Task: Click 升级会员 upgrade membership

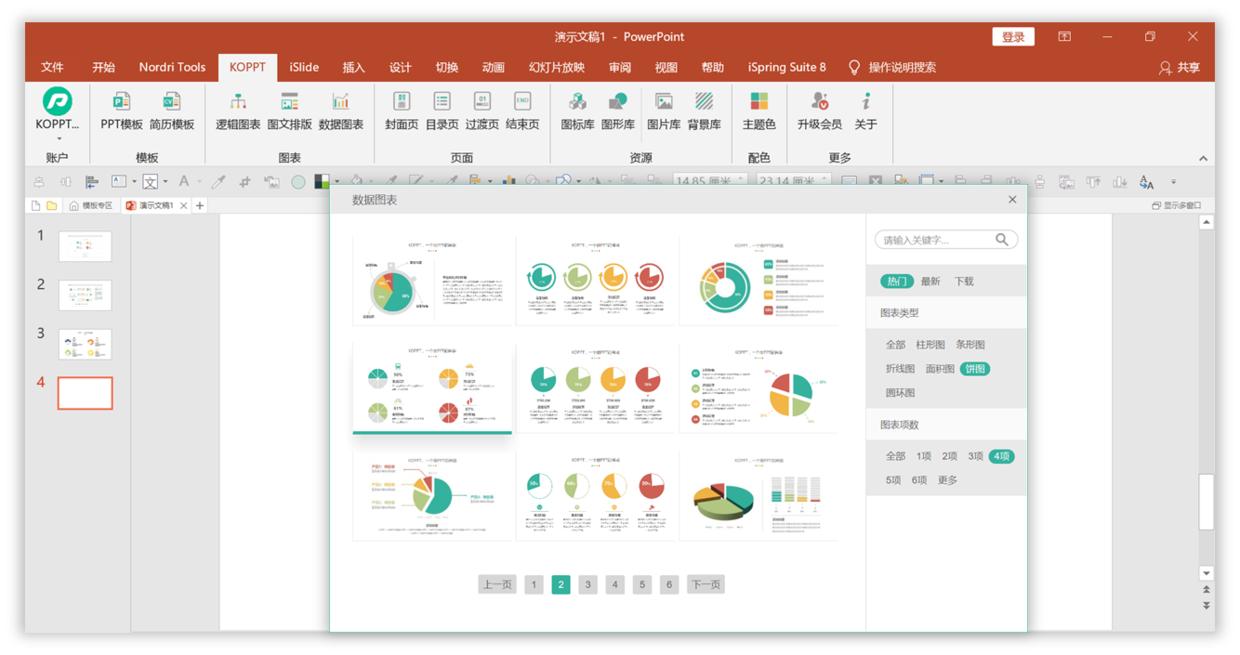Action: tap(820, 110)
